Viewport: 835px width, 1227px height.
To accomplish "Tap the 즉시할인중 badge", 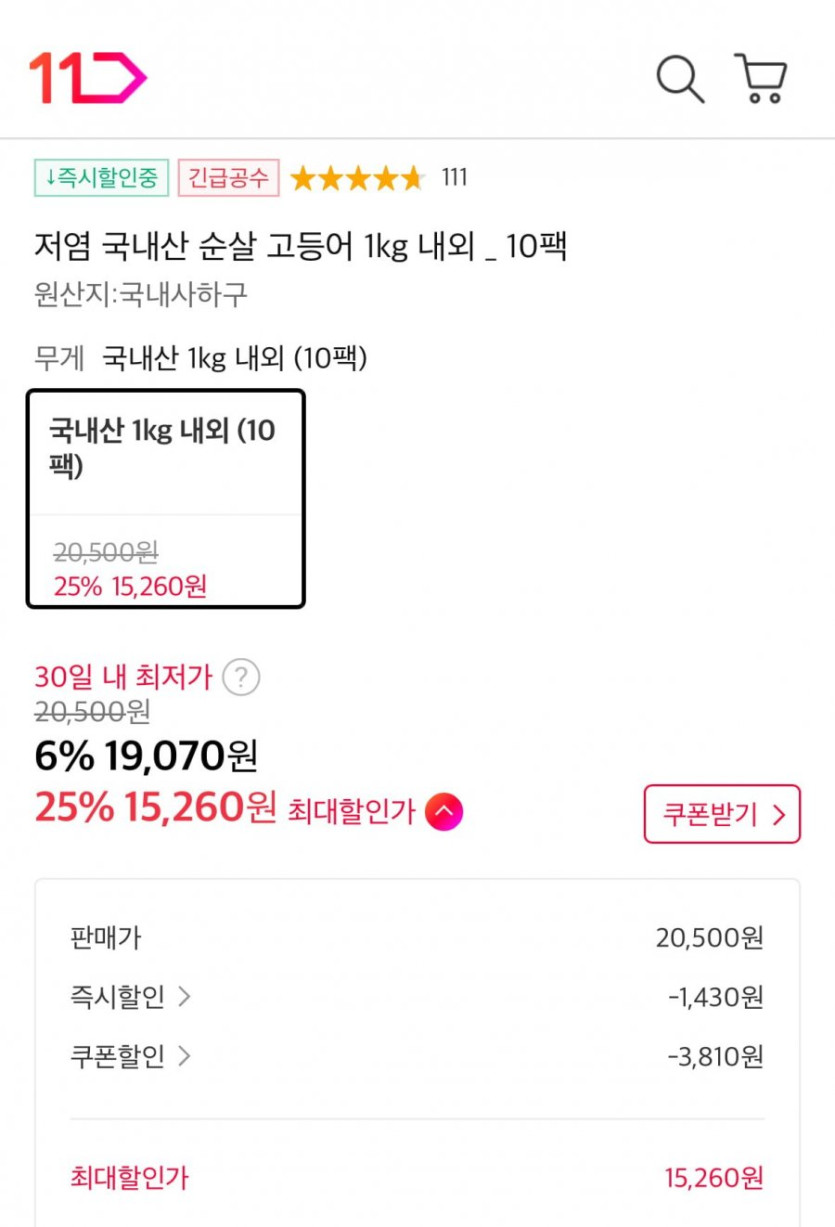I will pyautogui.click(x=101, y=178).
